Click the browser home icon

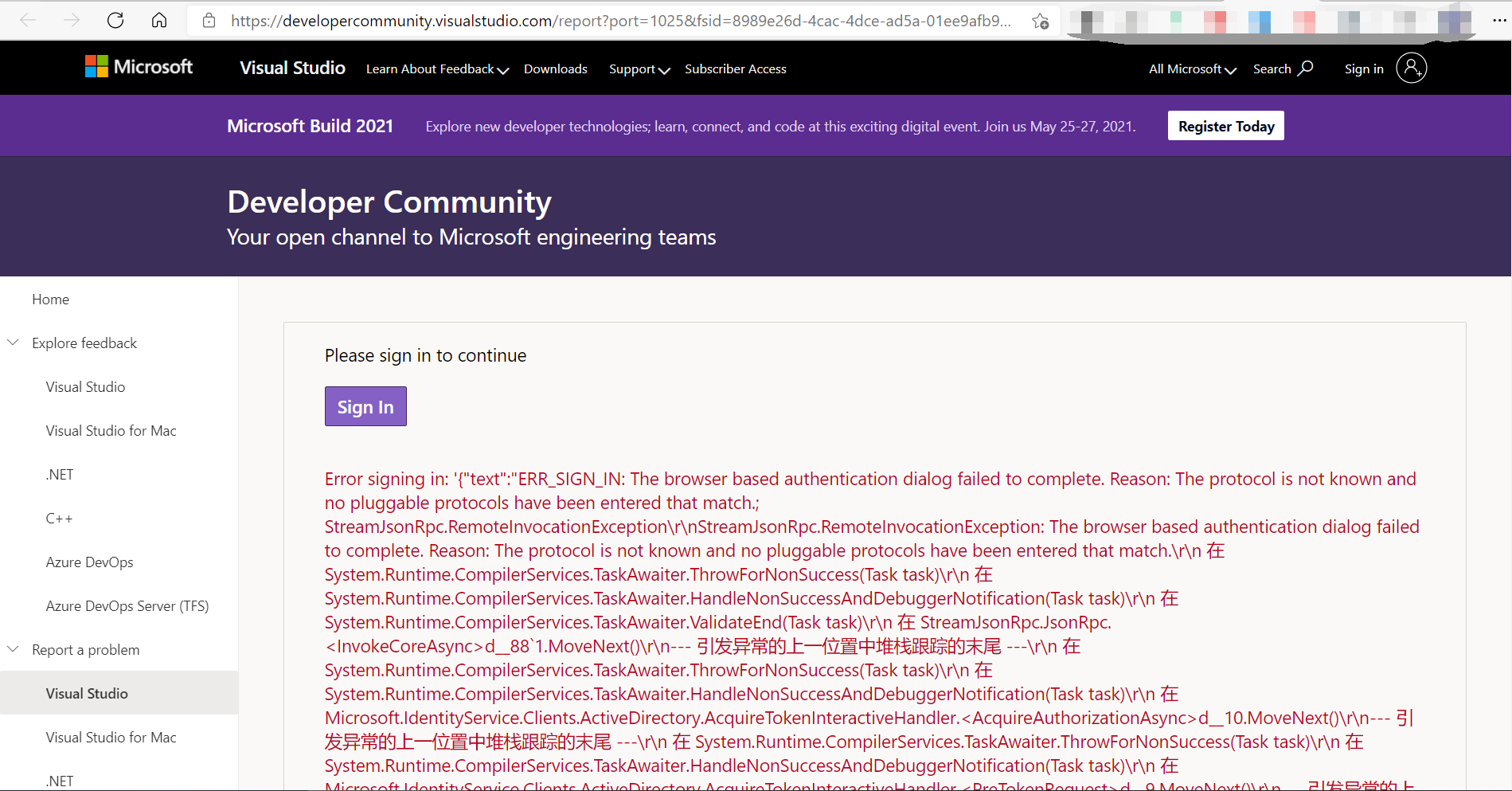pyautogui.click(x=158, y=20)
